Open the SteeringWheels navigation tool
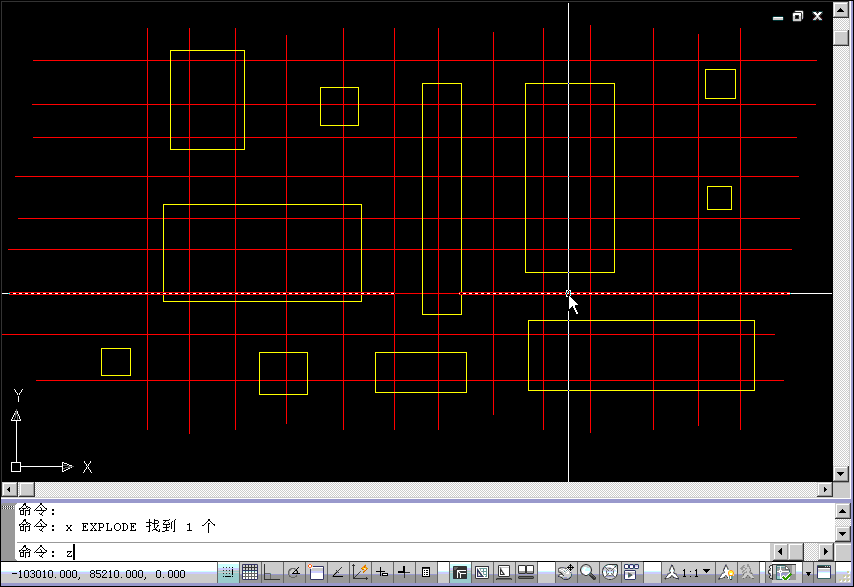This screenshot has width=854, height=587. [609, 573]
